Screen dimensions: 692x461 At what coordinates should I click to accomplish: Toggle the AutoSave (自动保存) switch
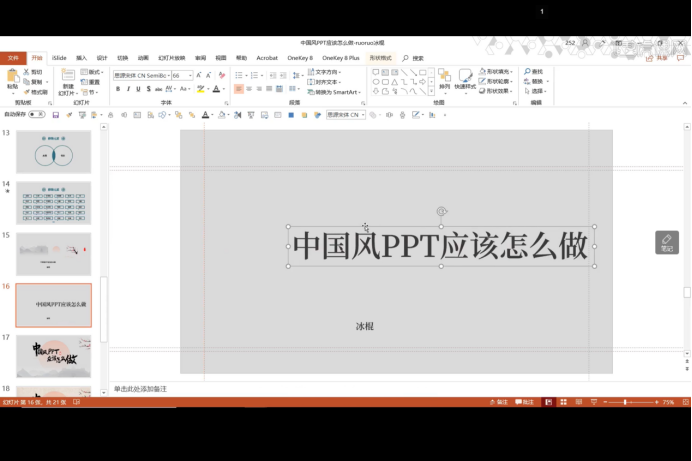pos(37,114)
